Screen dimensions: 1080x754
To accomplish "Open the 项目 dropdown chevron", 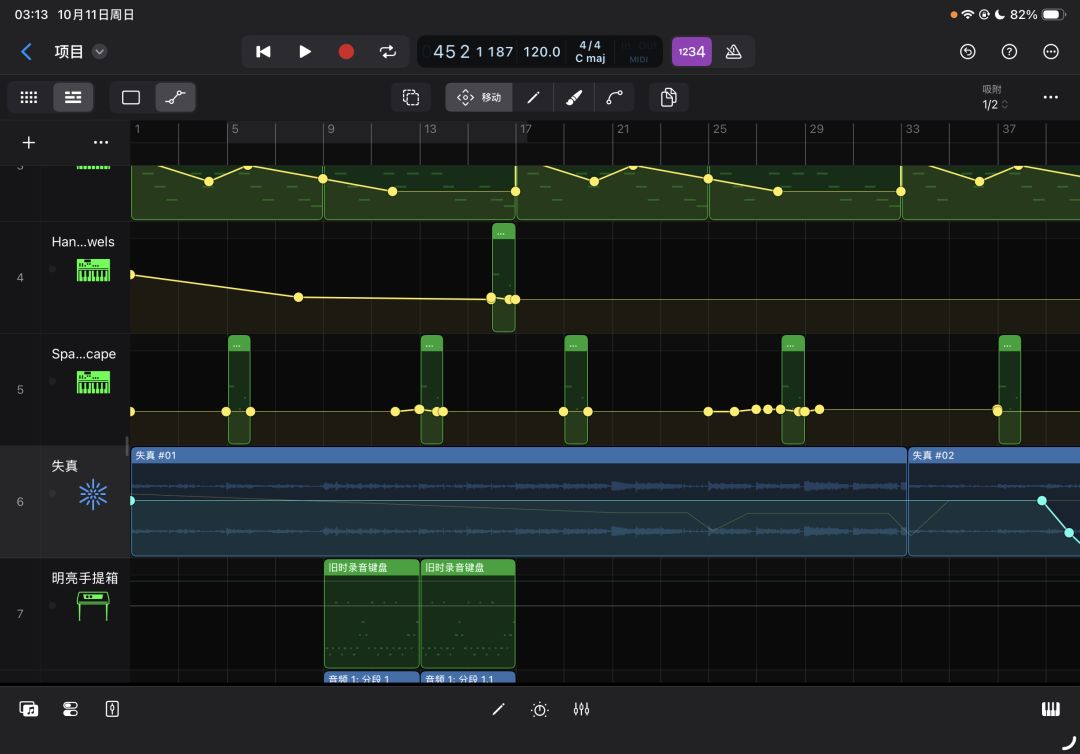I will [100, 52].
